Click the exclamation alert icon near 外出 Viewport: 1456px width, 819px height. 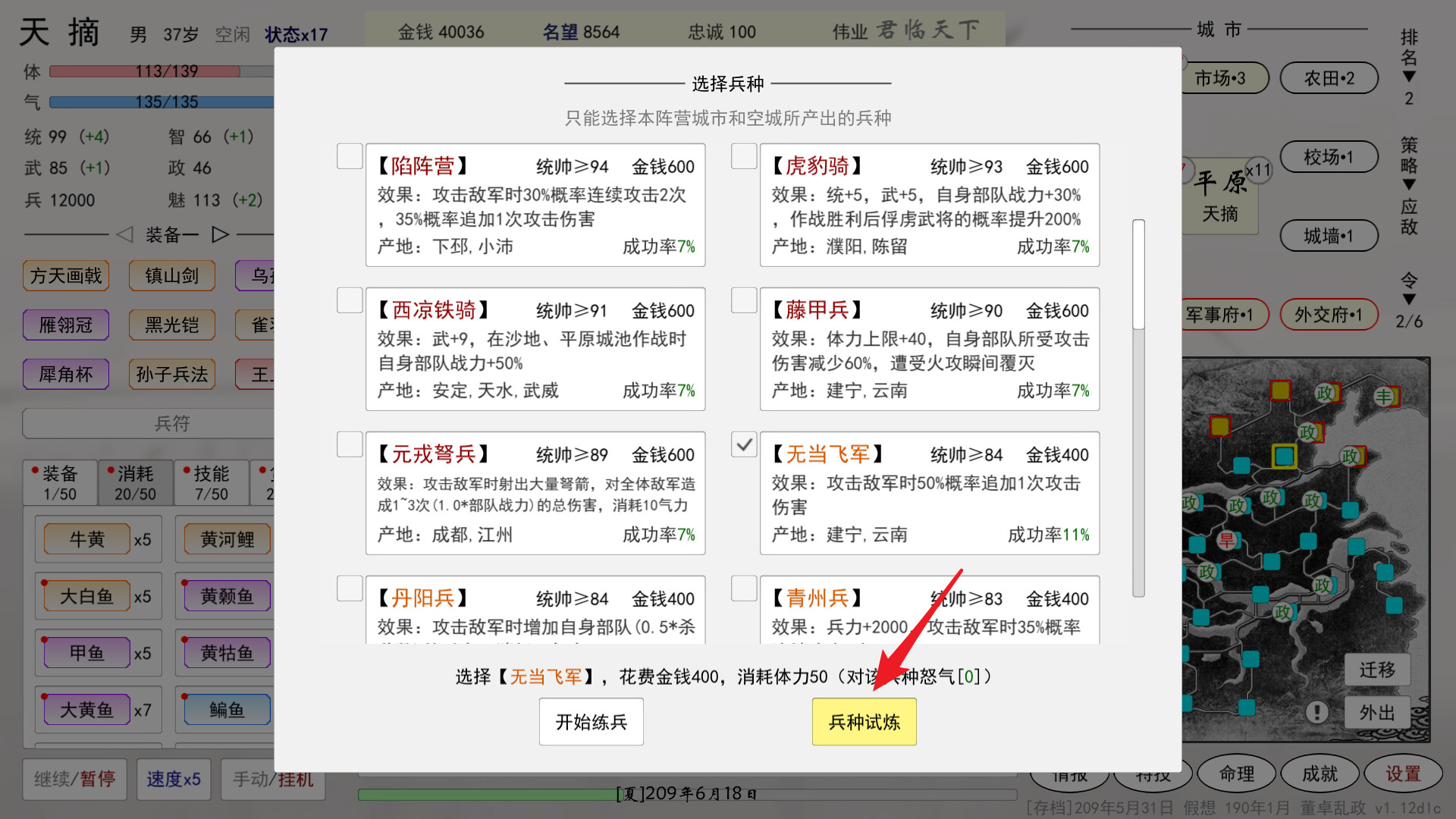pos(1316,712)
